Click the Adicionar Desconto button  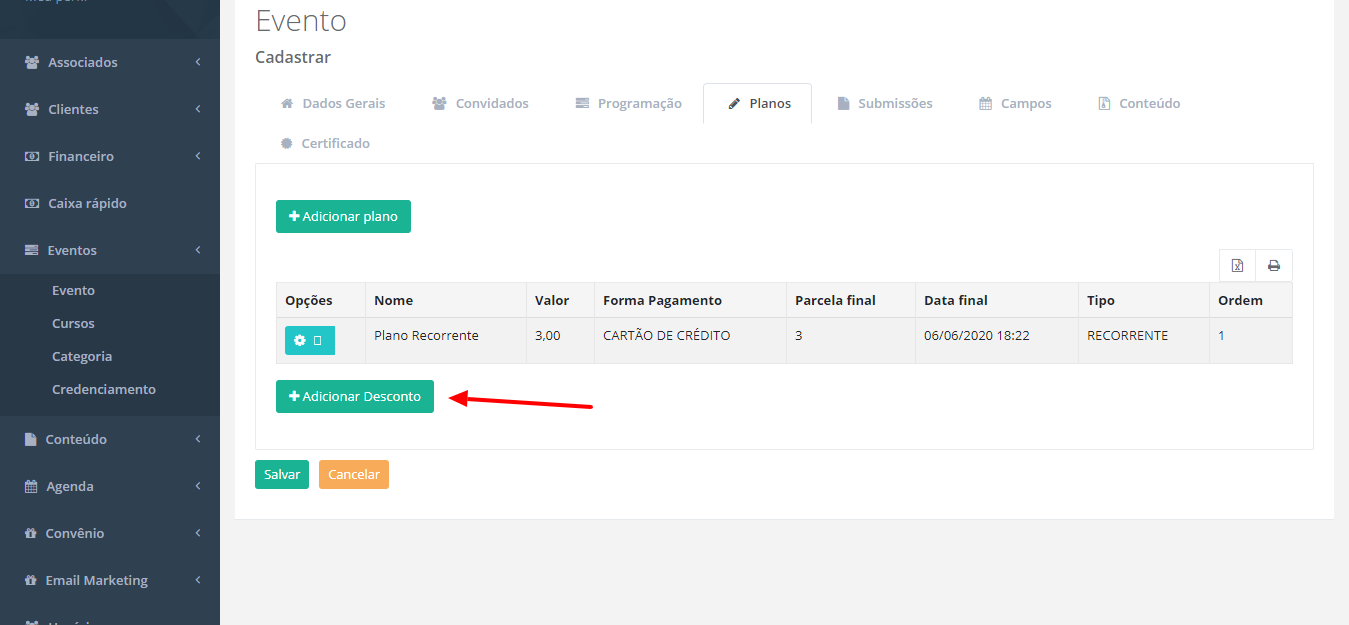pos(355,396)
